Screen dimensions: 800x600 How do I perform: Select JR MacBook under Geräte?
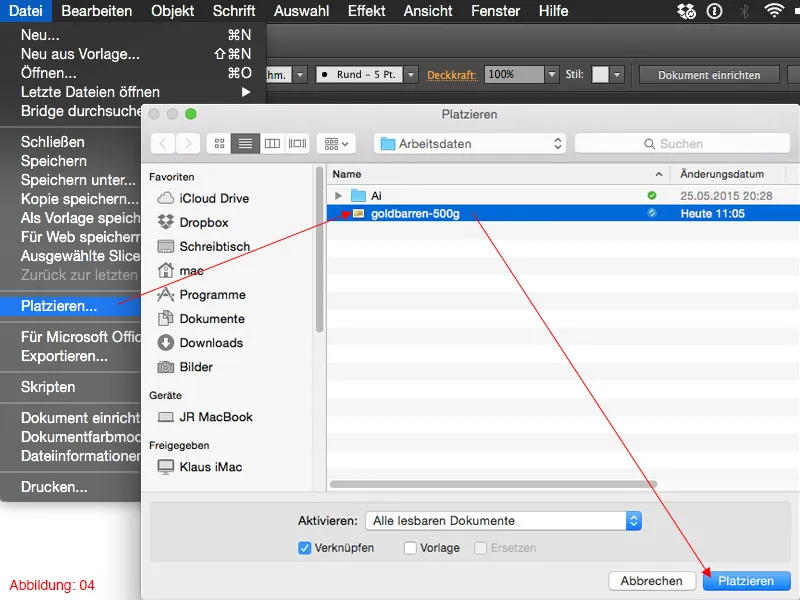[205, 417]
